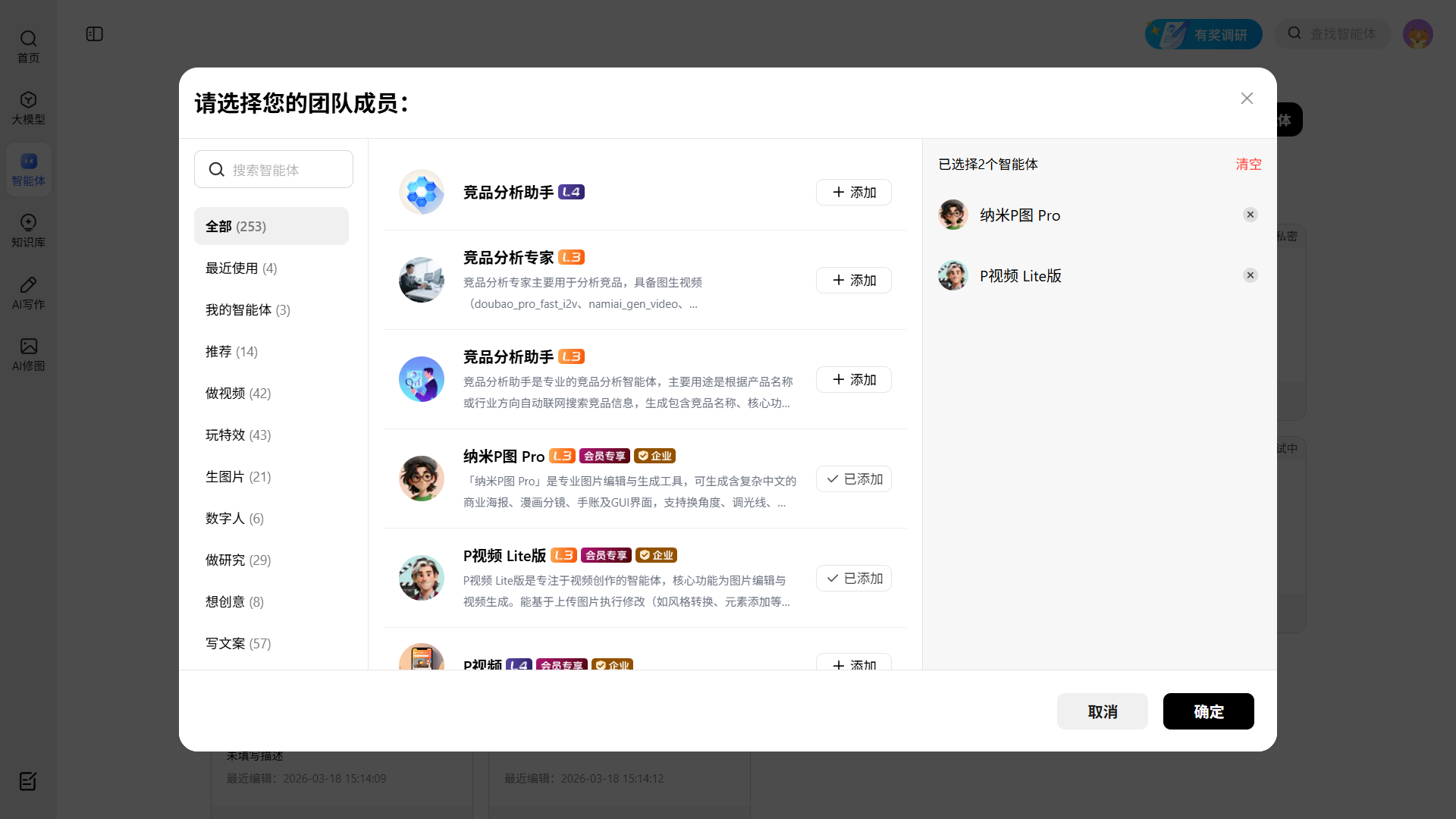1456x819 pixels.
Task: Close the team member dialog
Action: coord(1247,99)
